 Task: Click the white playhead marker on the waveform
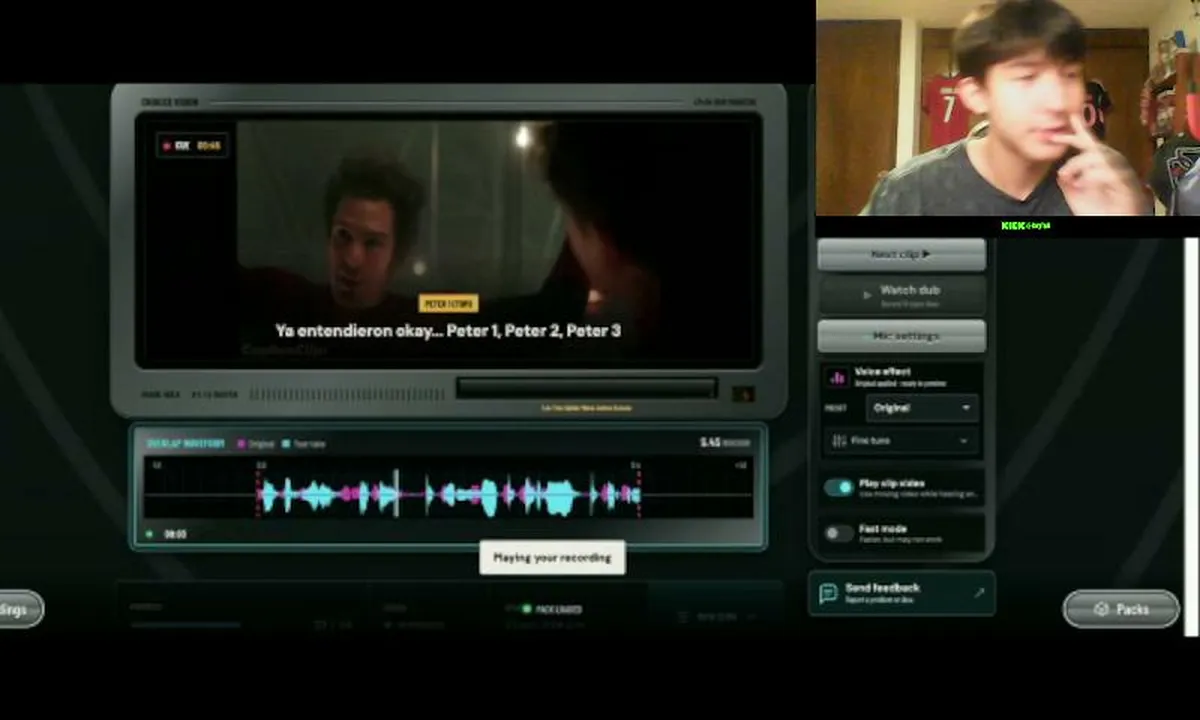coord(397,493)
